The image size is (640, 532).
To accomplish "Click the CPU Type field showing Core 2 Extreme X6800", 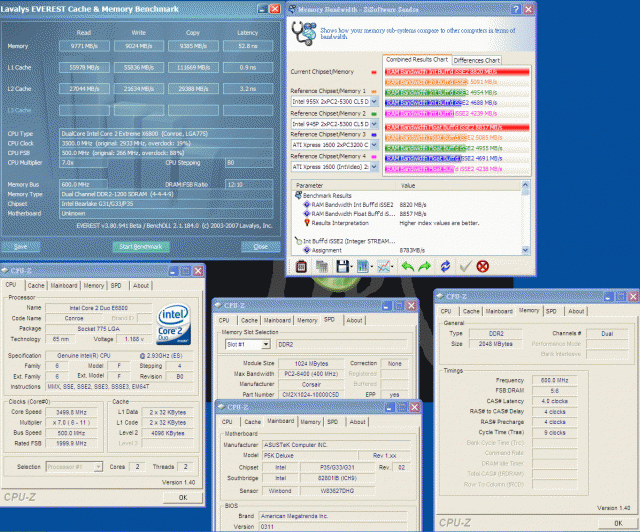I will 166,134.
